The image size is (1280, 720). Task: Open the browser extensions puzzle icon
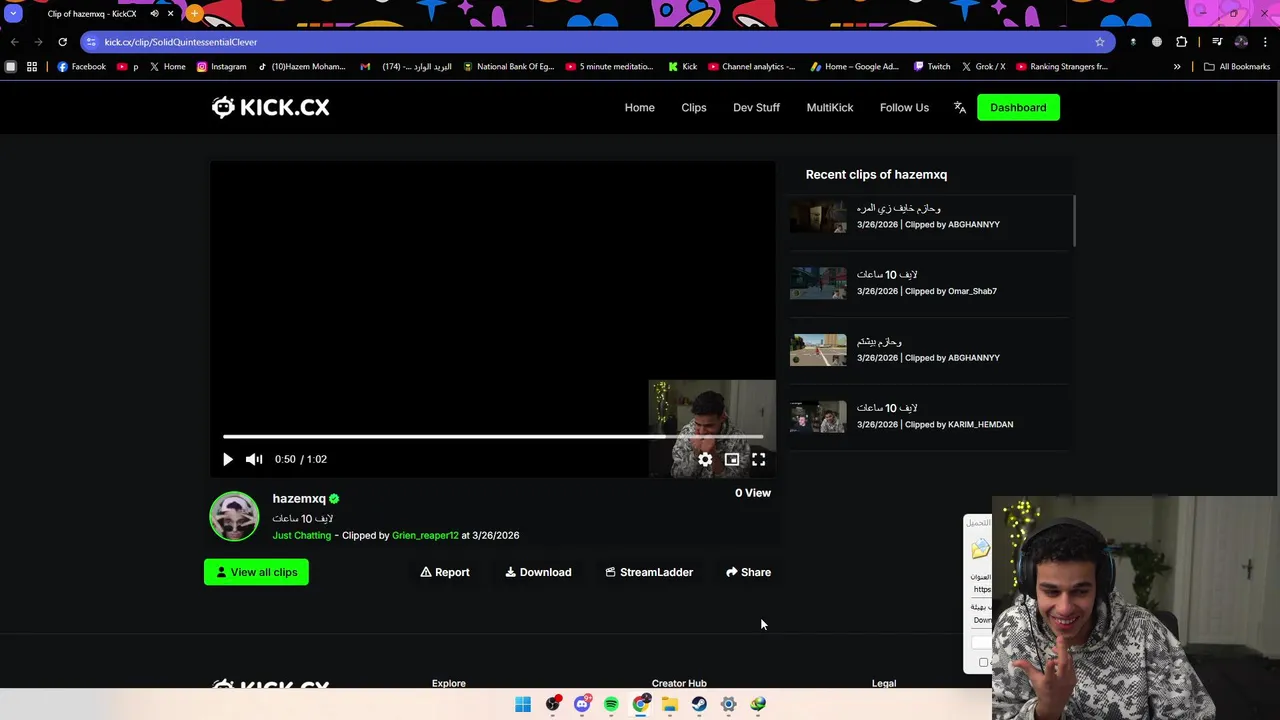click(1182, 42)
